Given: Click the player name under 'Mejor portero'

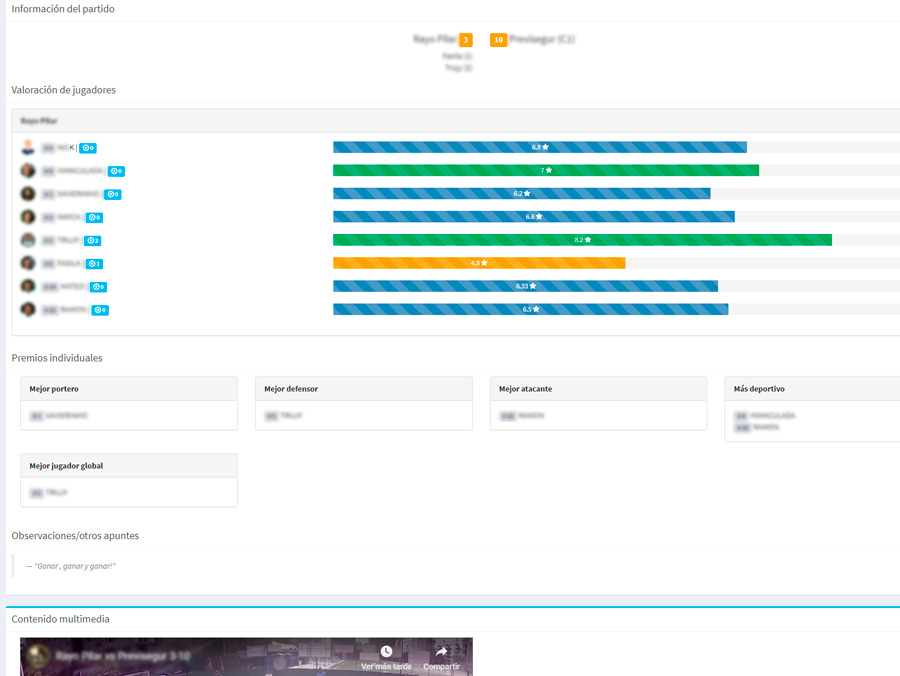Looking at the screenshot, I should 67,415.
